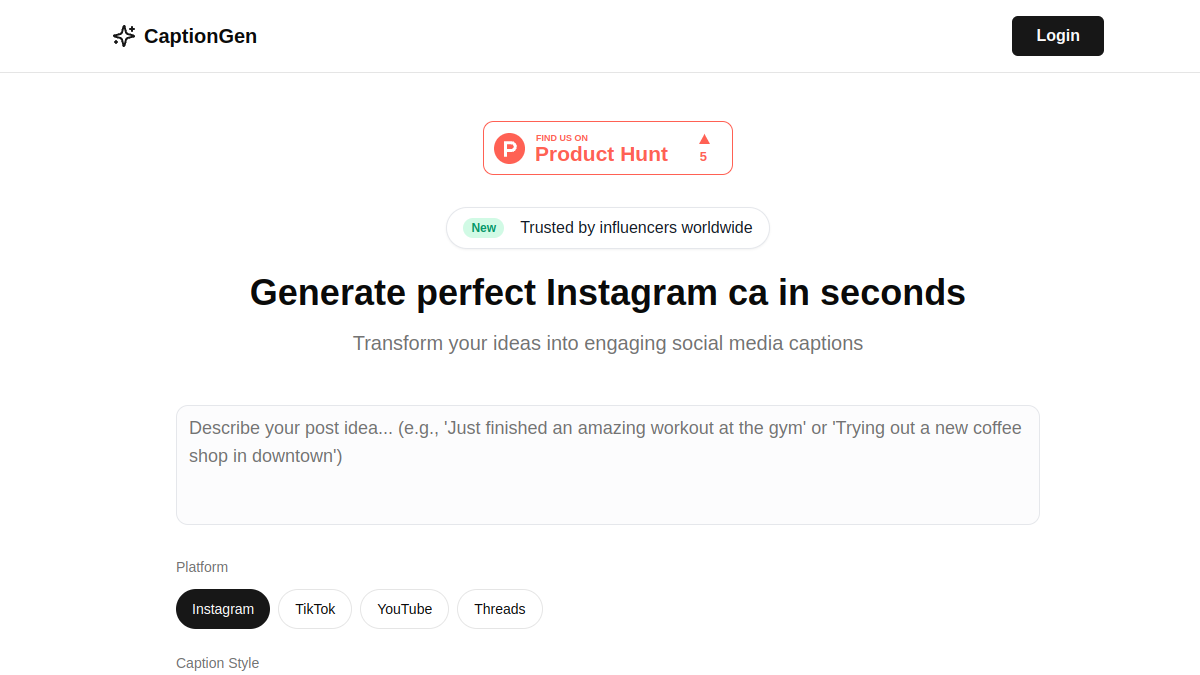Click the 'Transform your ideas' subtitle text
Screen dimensions: 1200x675
point(608,343)
